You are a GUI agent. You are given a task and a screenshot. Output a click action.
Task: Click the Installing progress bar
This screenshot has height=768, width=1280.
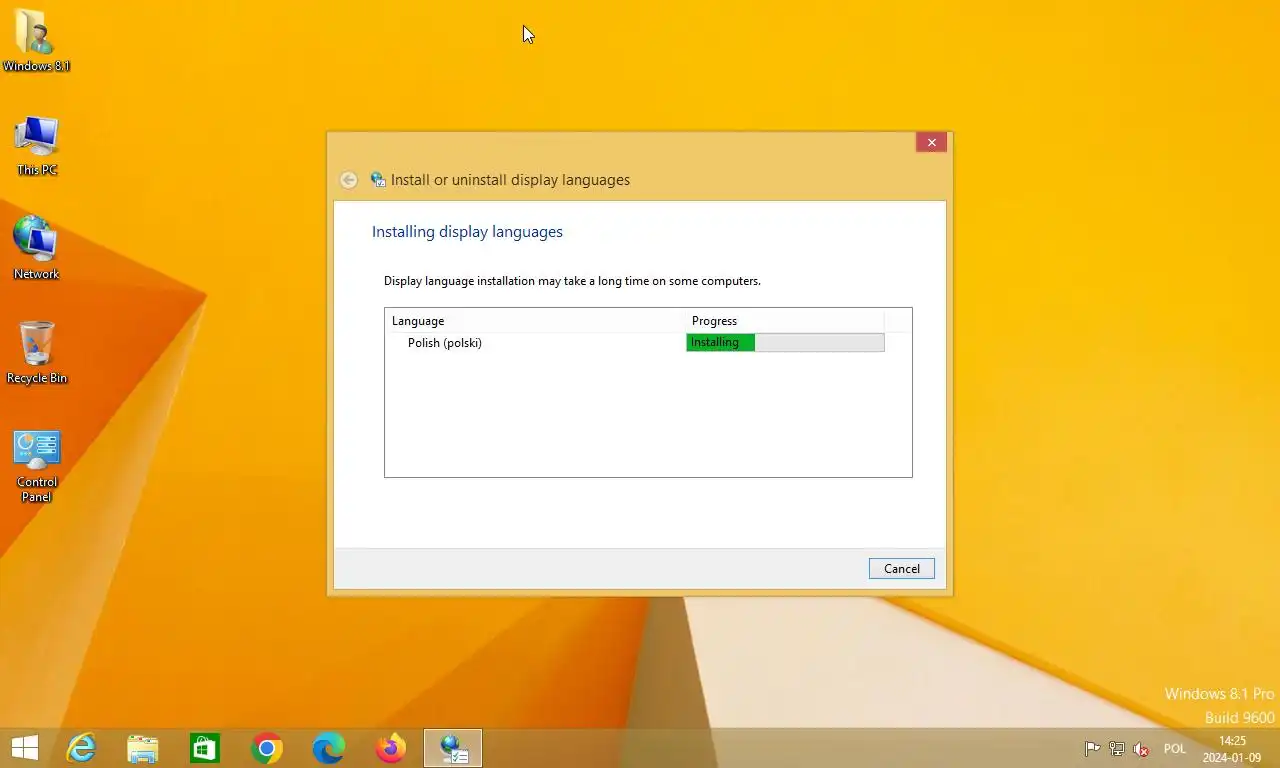785,343
